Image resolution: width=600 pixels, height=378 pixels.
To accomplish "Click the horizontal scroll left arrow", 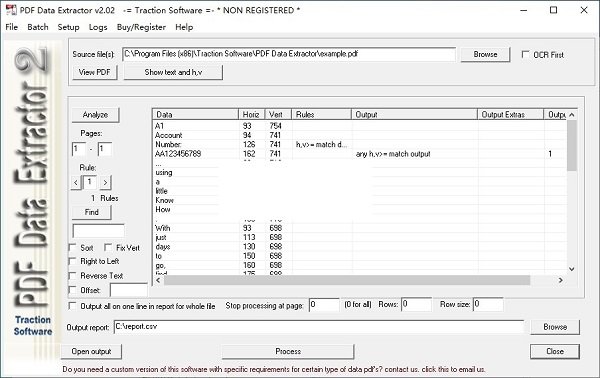I will point(158,280).
